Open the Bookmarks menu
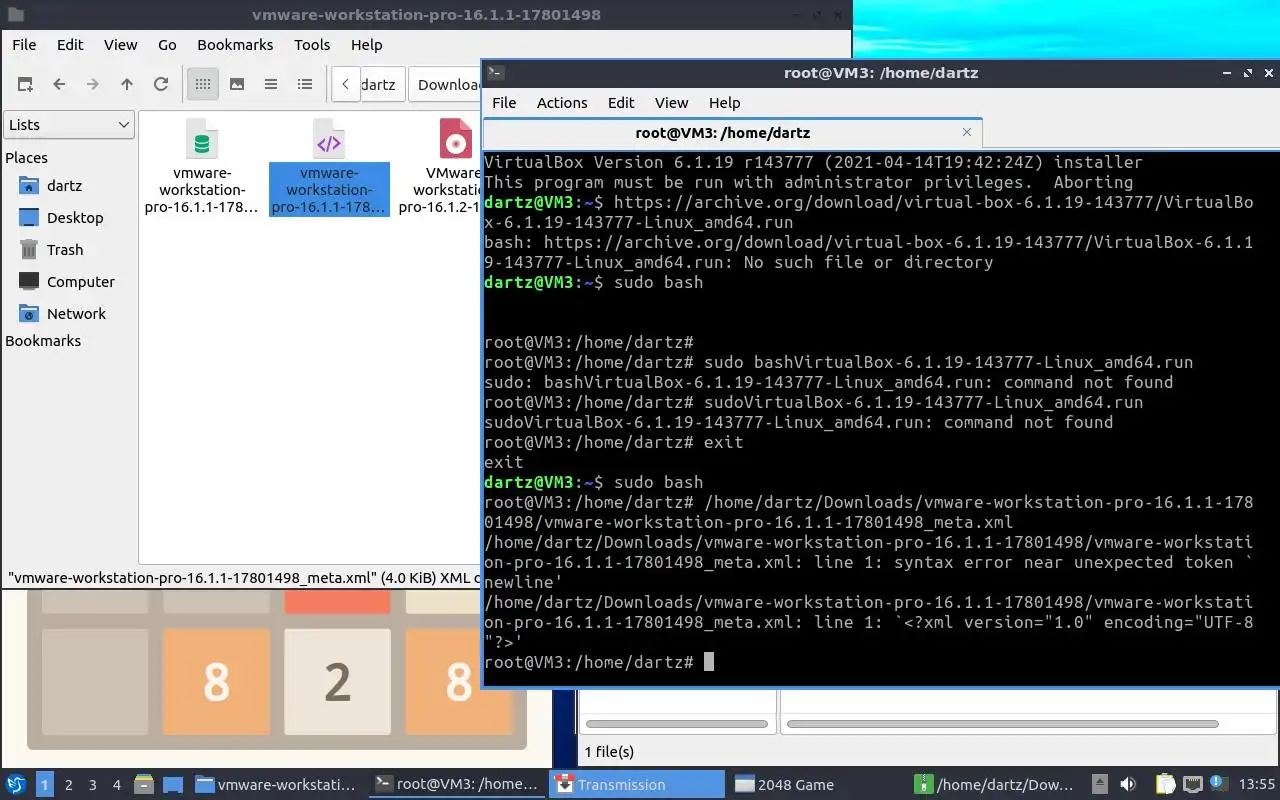Screen dimensions: 1280x800 coord(235,45)
